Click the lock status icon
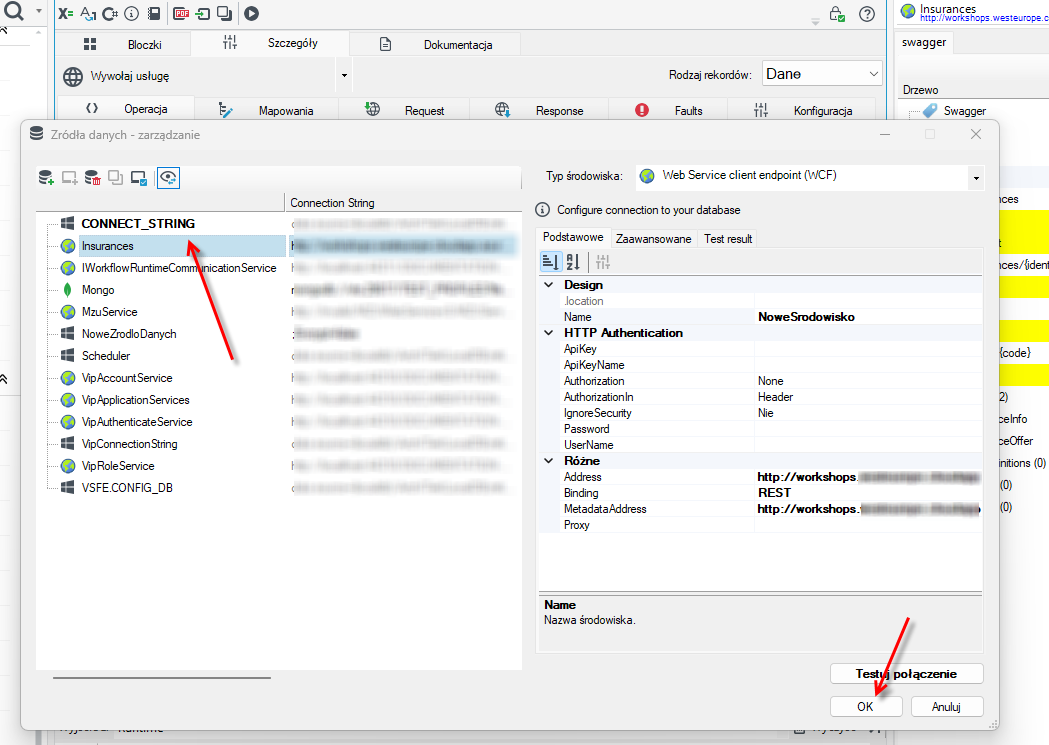1049x745 pixels. [836, 13]
